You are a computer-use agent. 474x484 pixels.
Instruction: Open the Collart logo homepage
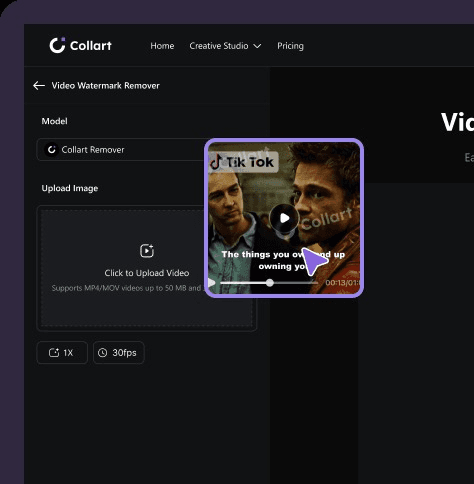click(80, 45)
